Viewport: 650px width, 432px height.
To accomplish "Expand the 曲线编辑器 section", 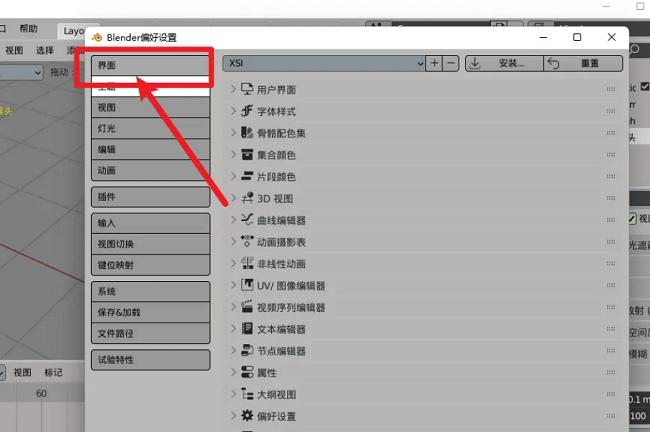I will 234,220.
